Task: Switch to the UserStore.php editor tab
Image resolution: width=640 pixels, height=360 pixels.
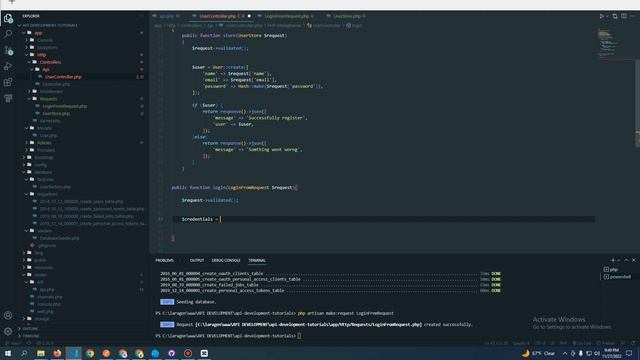Action: click(x=347, y=16)
